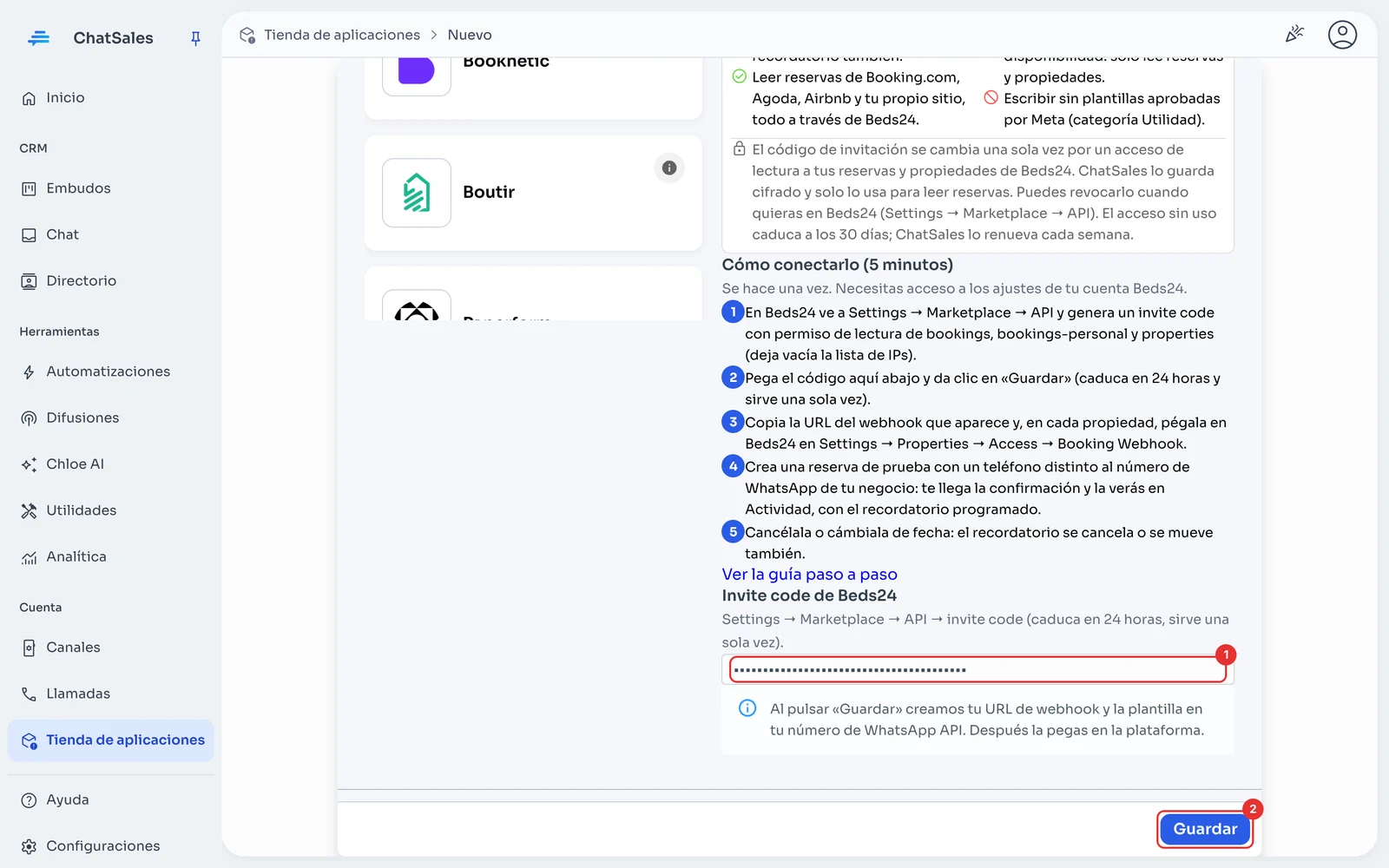The width and height of the screenshot is (1389, 868).
Task: Click the Analítica chart icon
Action: (29, 557)
